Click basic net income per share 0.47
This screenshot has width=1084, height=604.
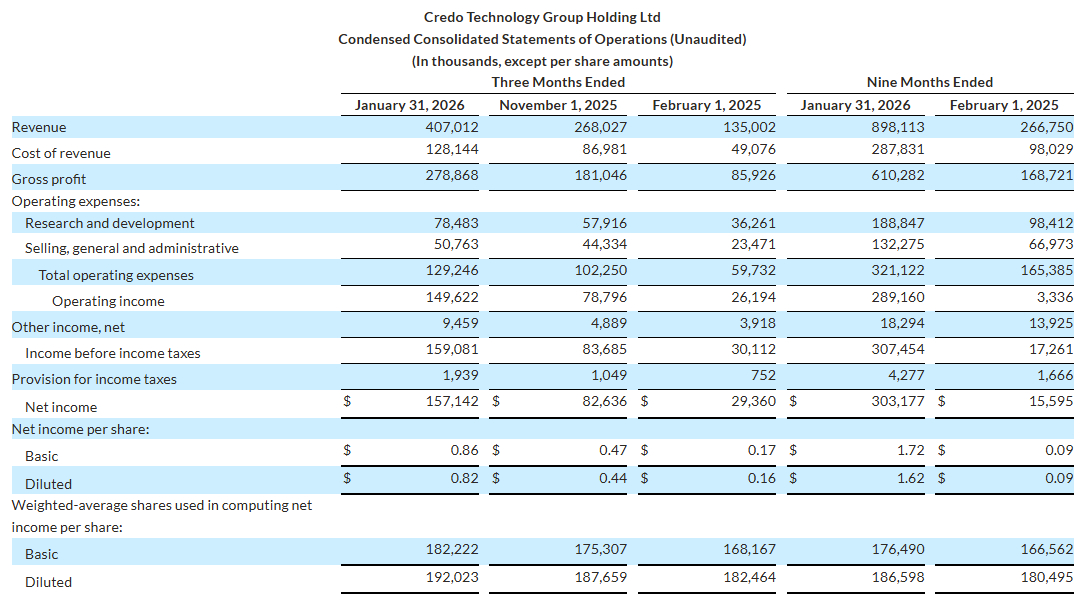(x=612, y=450)
